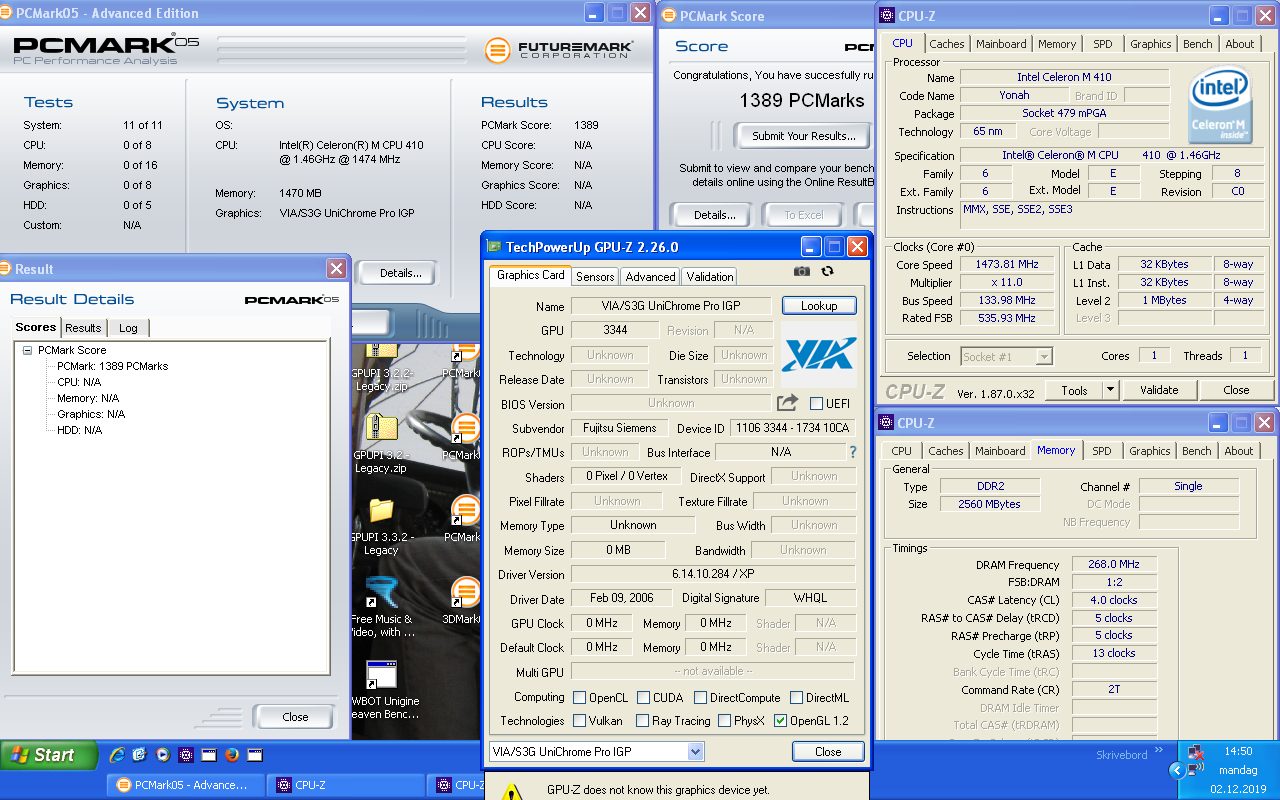This screenshot has height=800, width=1280.
Task: Toggle the CUDA checkbox
Action: 643,697
